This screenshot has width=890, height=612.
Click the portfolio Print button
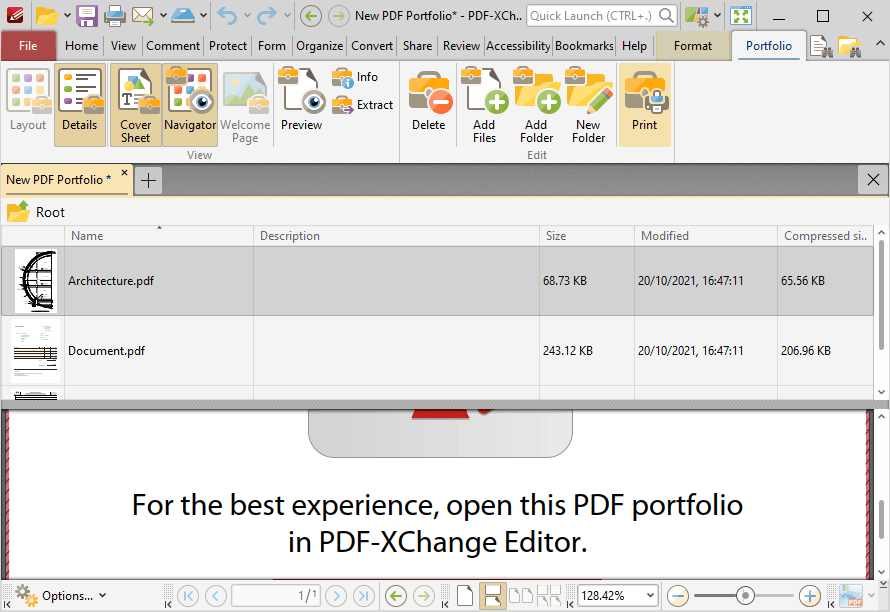pyautogui.click(x=644, y=104)
